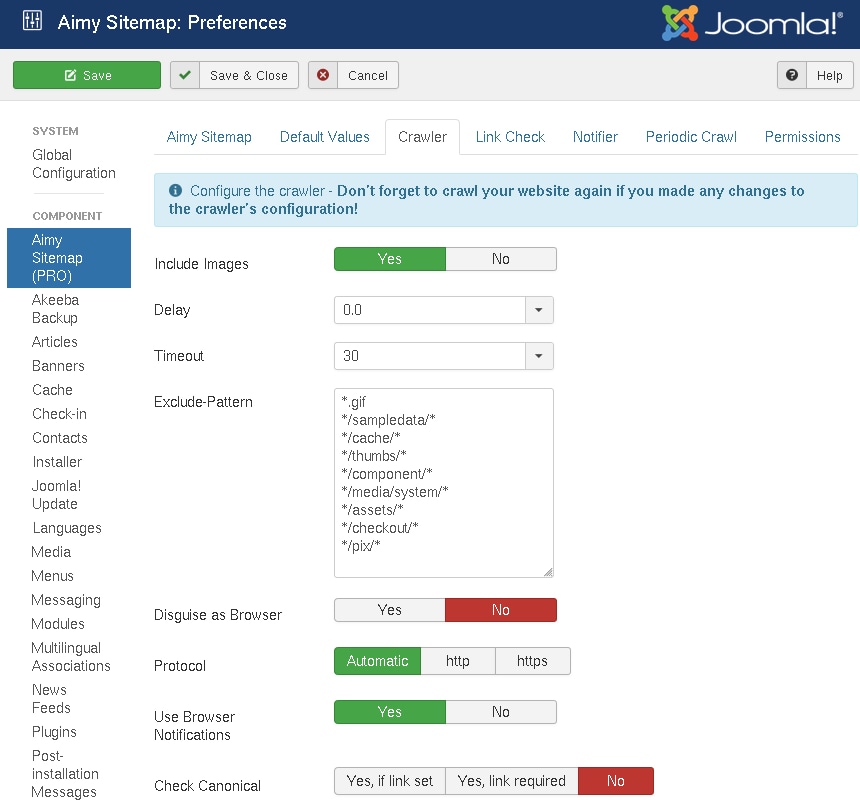
Task: Click the question mark Help icon
Action: pyautogui.click(x=792, y=75)
